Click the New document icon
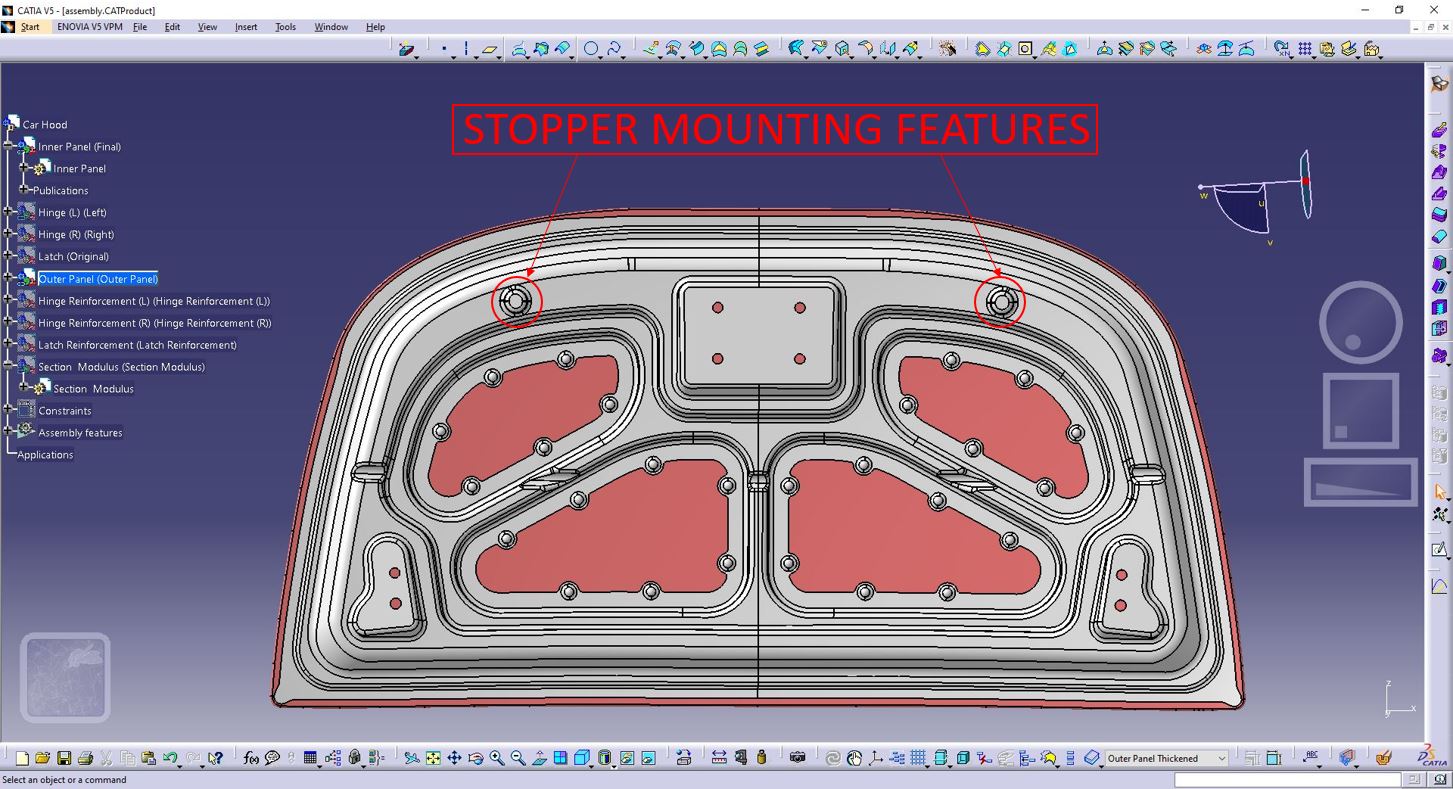Viewport: 1453px width, 789px height. point(22,758)
